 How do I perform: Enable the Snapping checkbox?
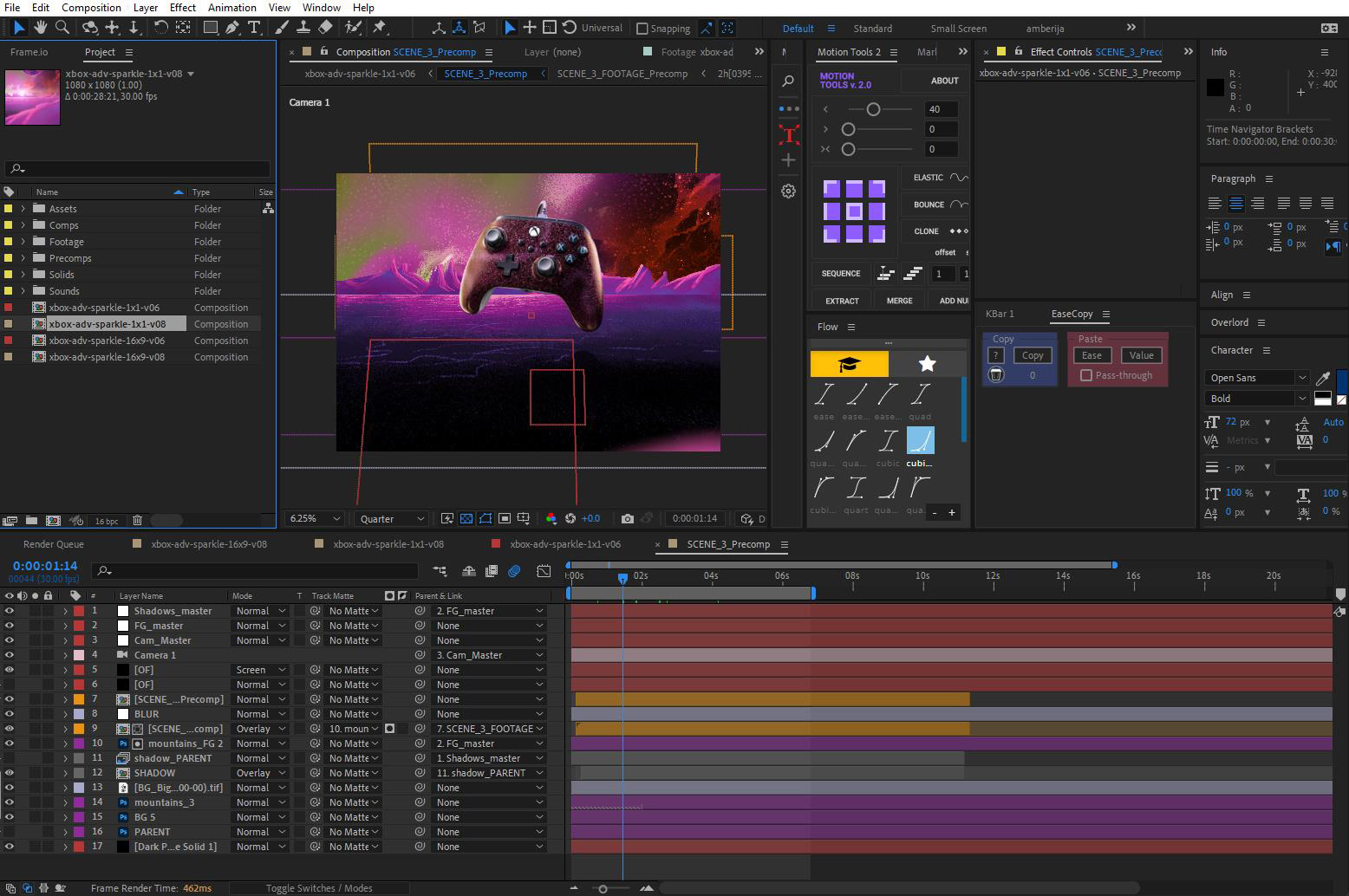click(642, 29)
